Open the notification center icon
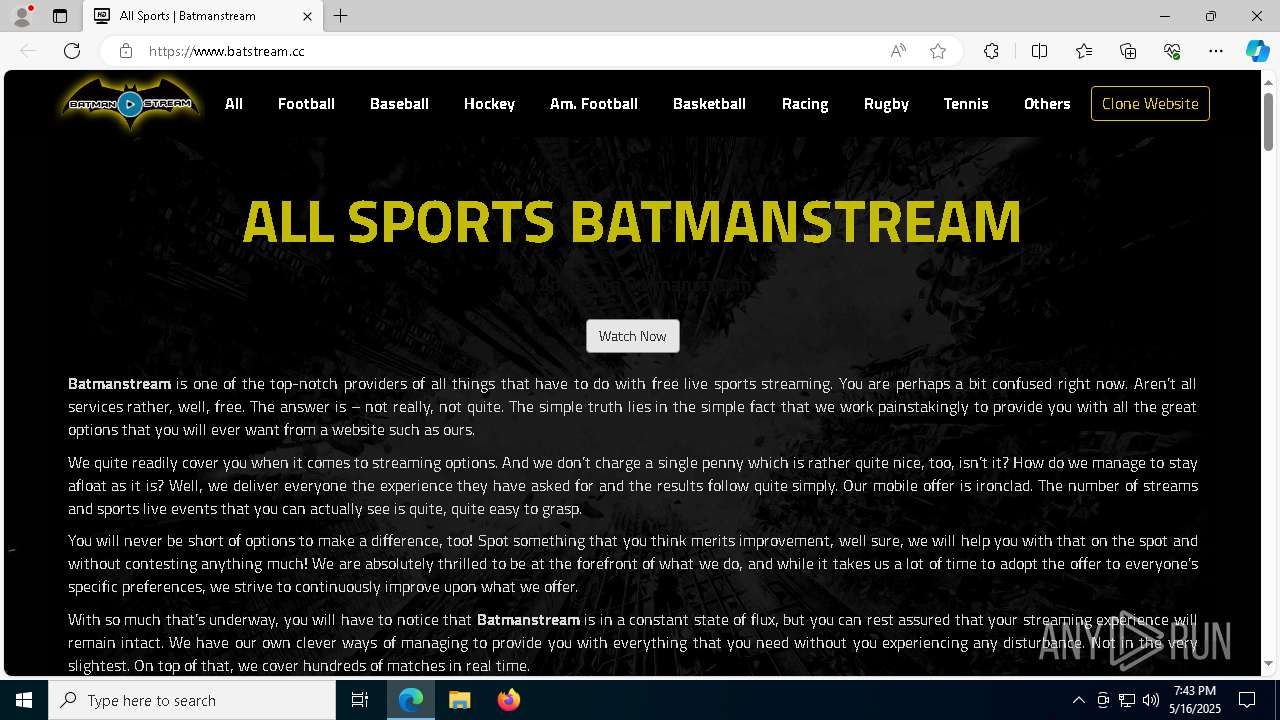Image resolution: width=1280 pixels, height=720 pixels. click(x=1247, y=700)
